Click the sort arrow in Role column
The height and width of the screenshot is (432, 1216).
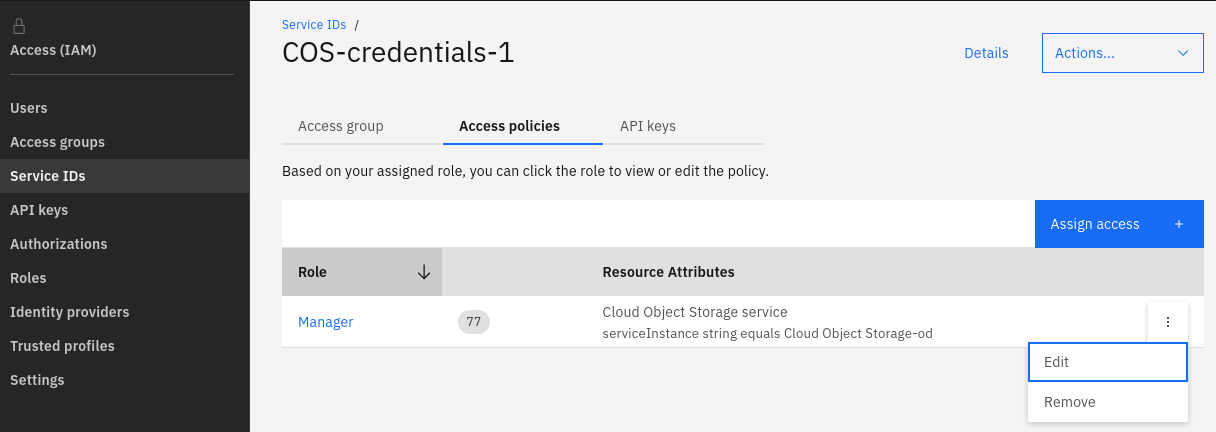tap(424, 272)
